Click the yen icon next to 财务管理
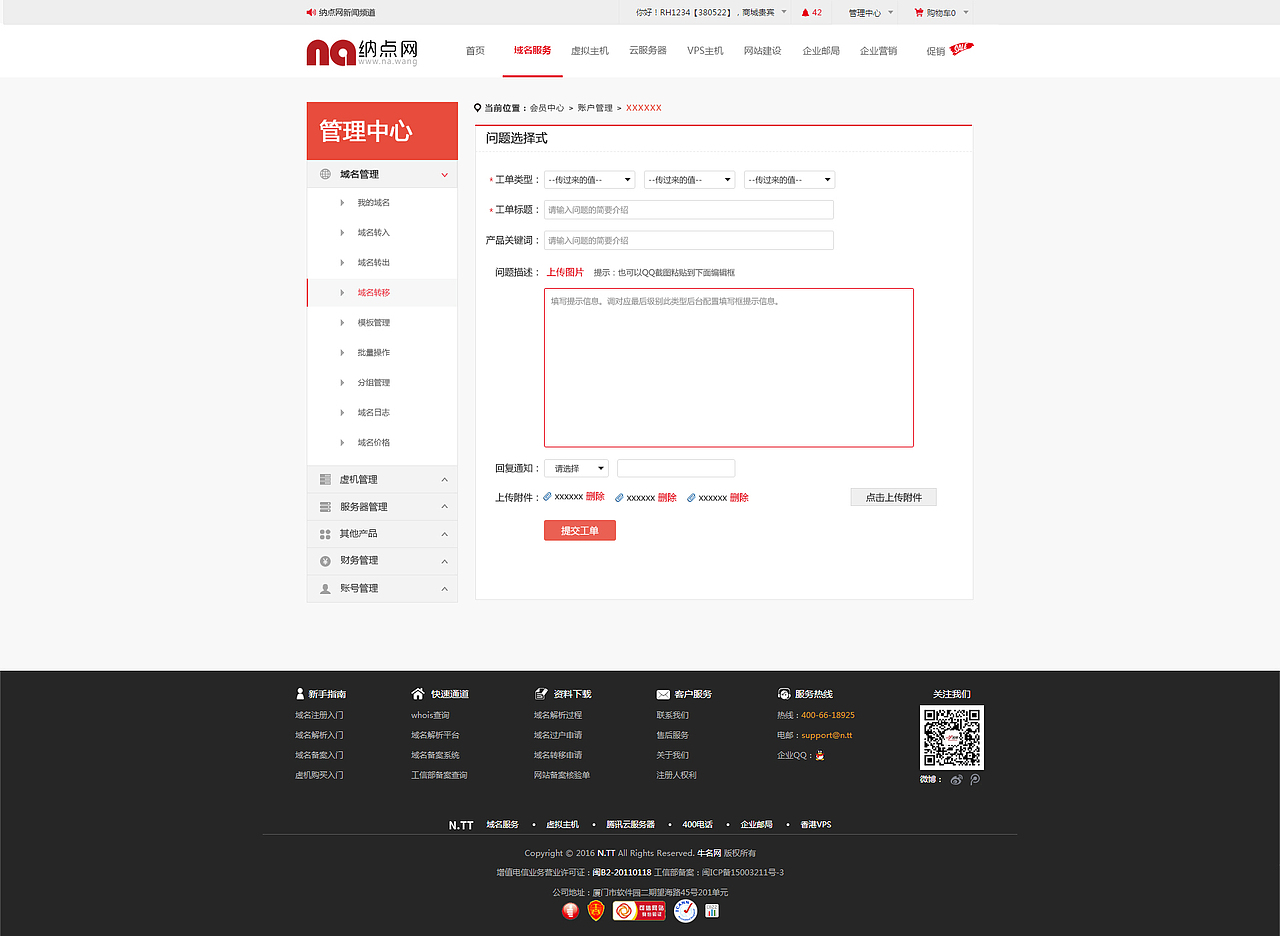The image size is (1280, 936). pos(325,561)
